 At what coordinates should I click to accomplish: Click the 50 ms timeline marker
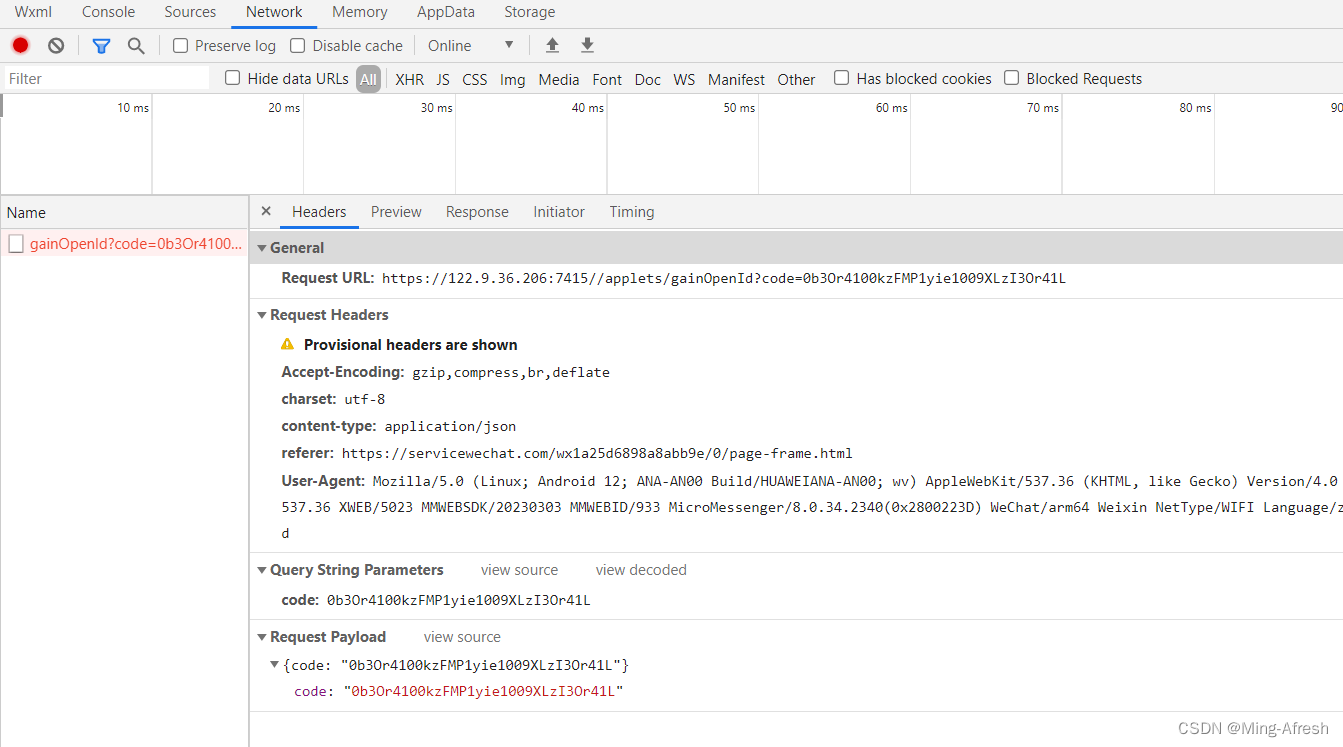pos(740,108)
